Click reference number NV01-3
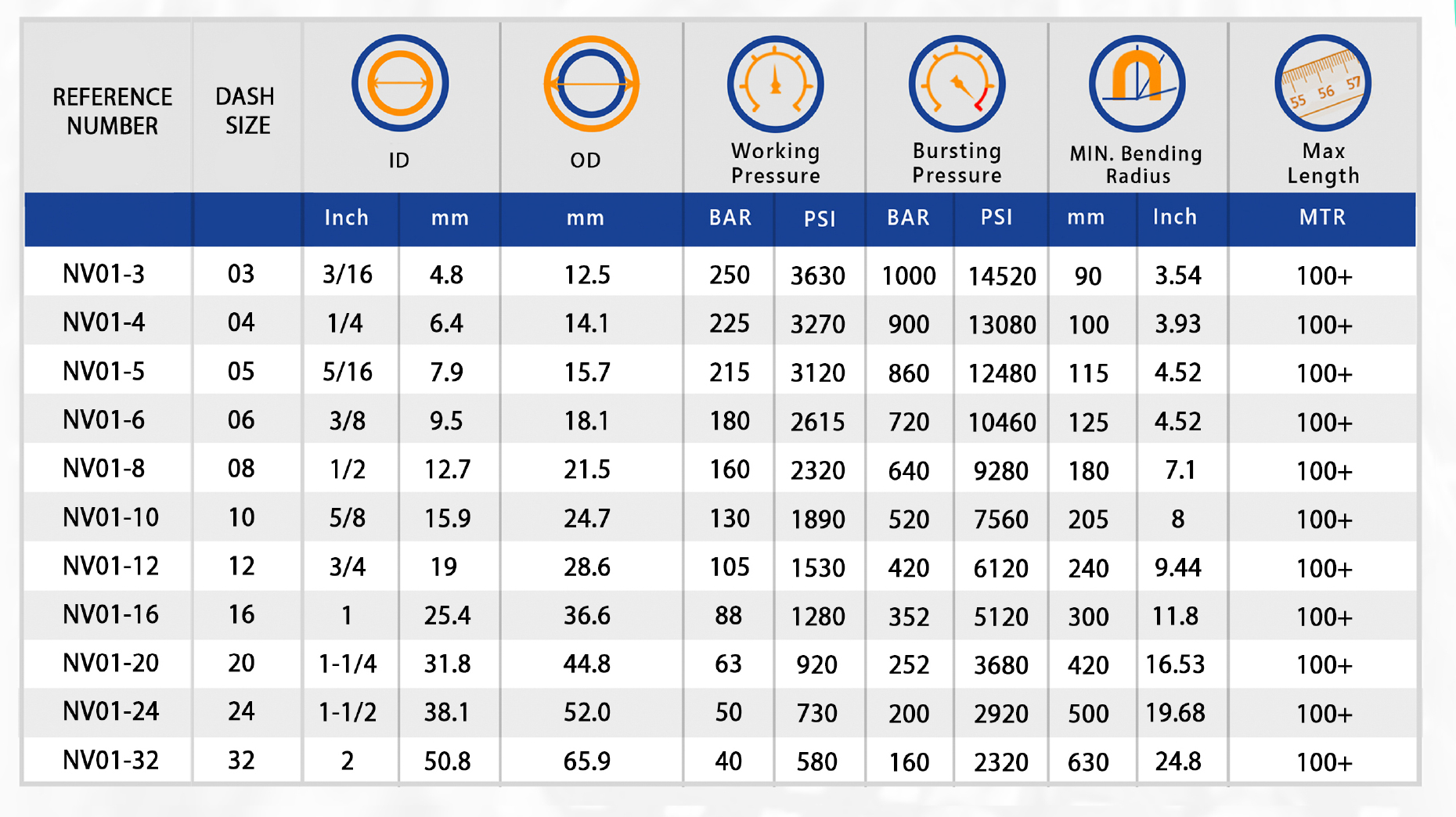Screen dimensions: 1456x817 103,274
